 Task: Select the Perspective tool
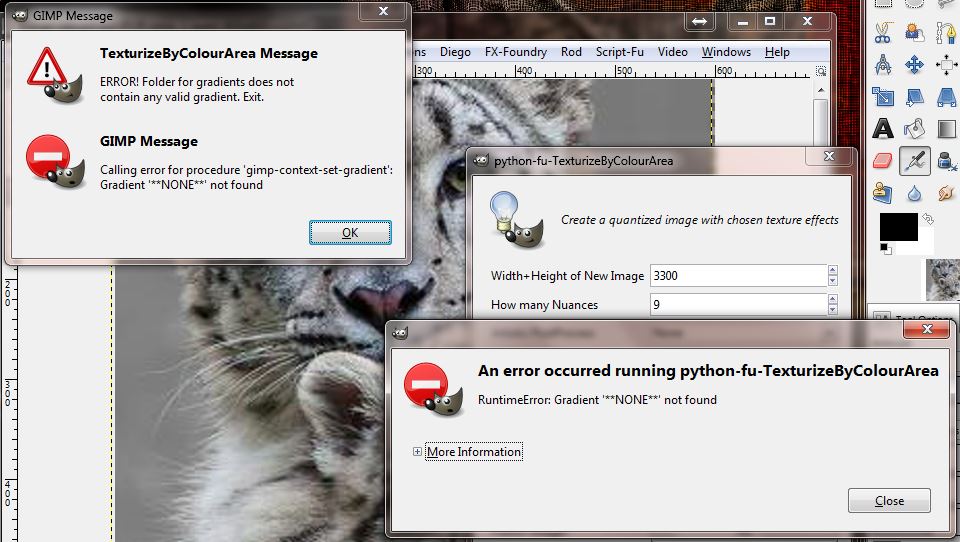coord(946,97)
